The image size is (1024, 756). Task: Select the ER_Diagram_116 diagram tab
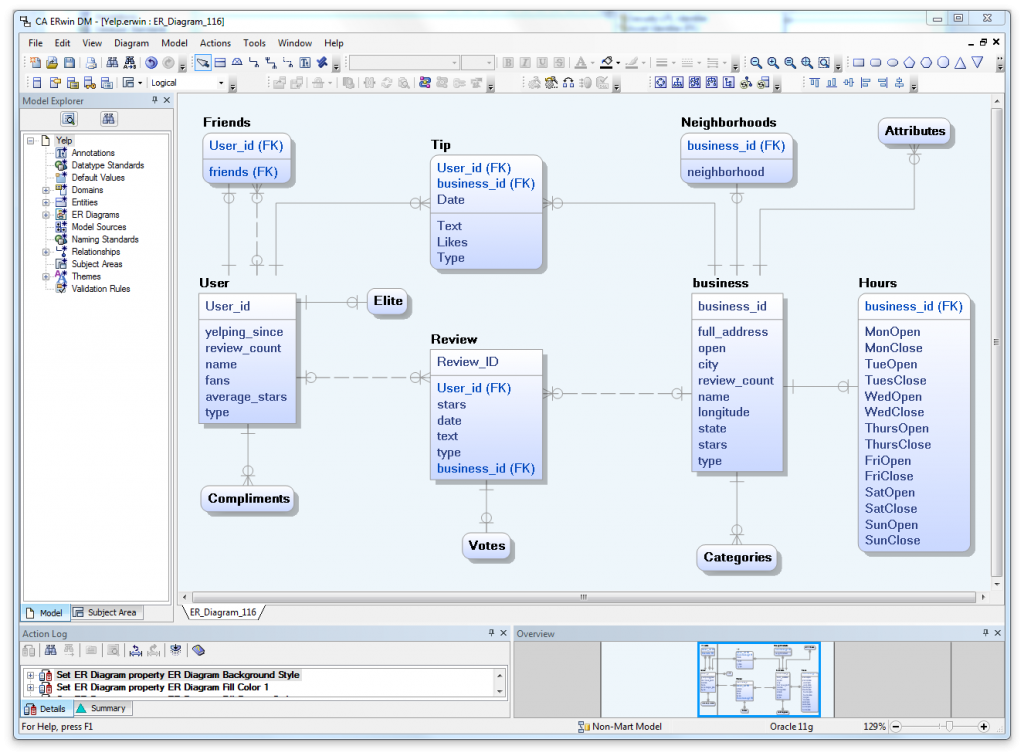pyautogui.click(x=223, y=612)
